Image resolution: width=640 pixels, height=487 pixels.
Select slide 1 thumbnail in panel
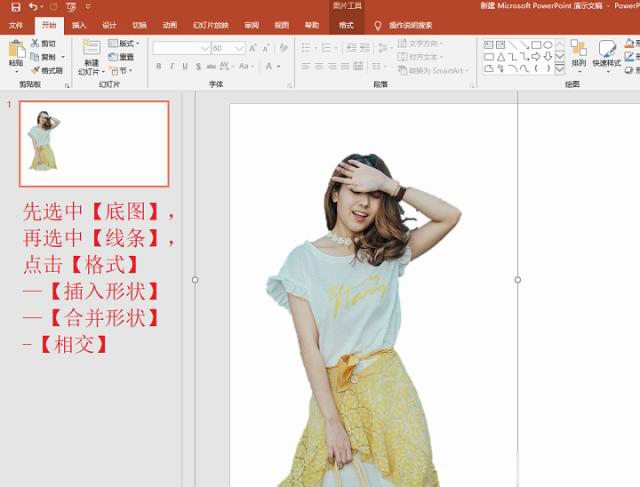pyautogui.click(x=94, y=143)
